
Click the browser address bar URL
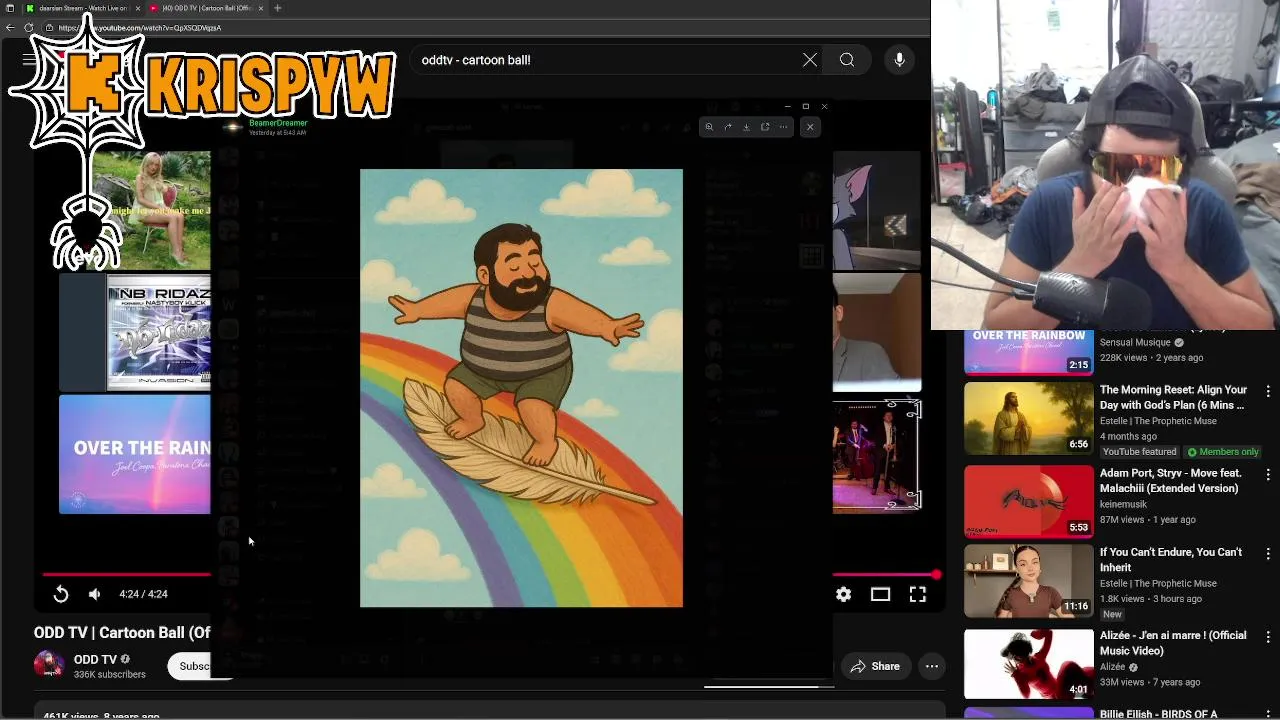tap(140, 28)
